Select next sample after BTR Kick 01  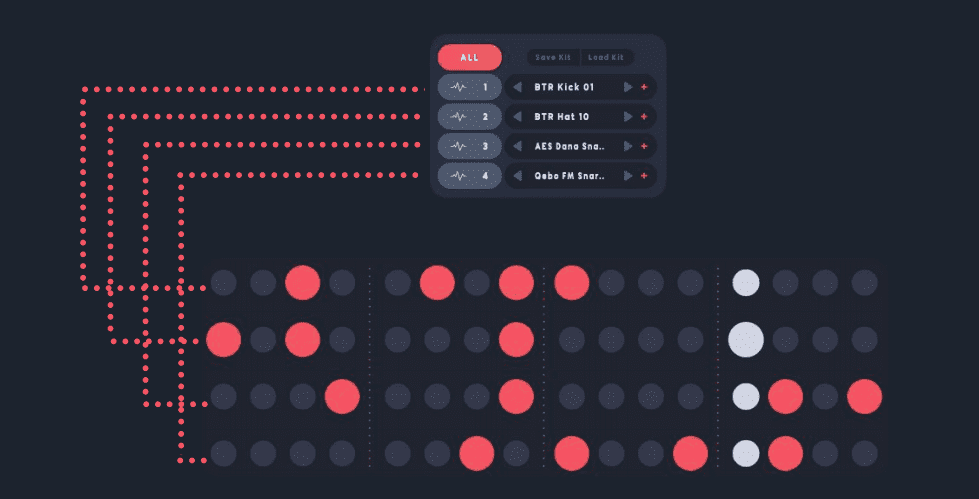coord(628,87)
